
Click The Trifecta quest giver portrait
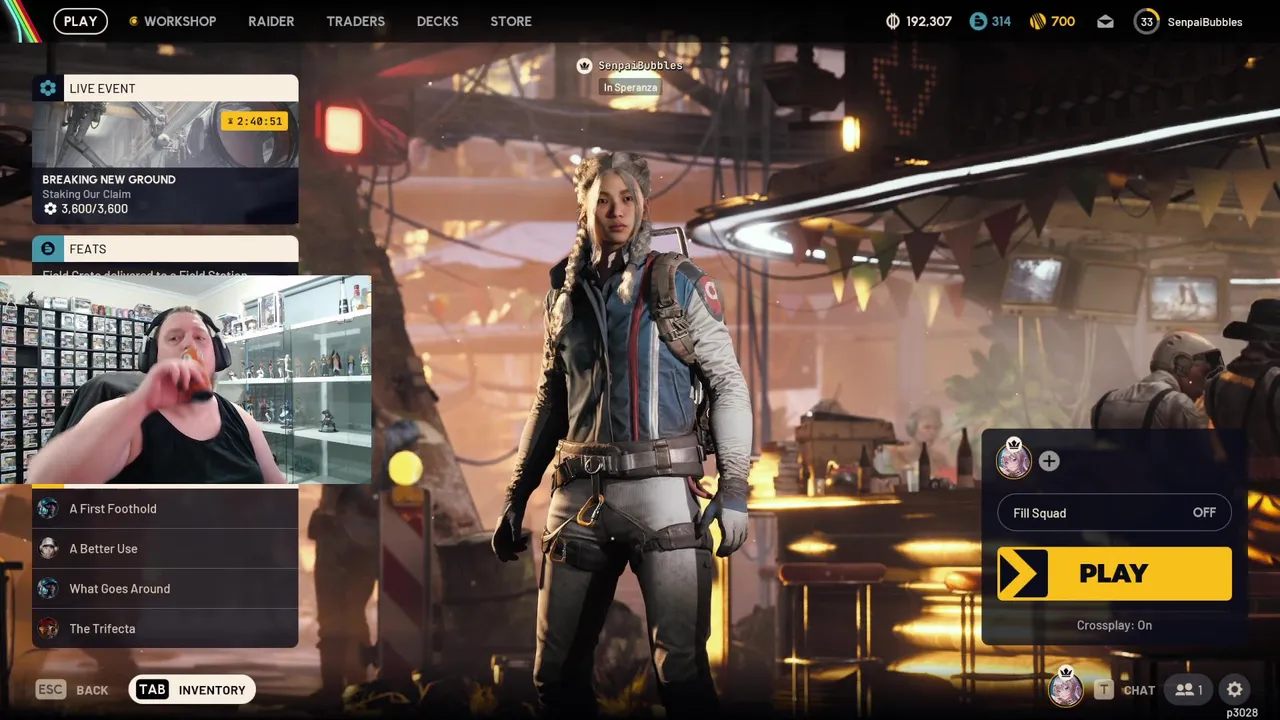click(48, 628)
